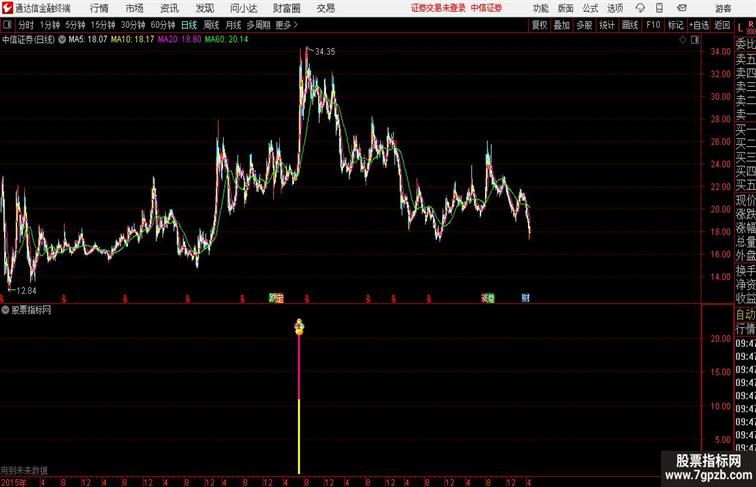Open the 选项 menu
The height and width of the screenshot is (487, 756).
[615, 8]
